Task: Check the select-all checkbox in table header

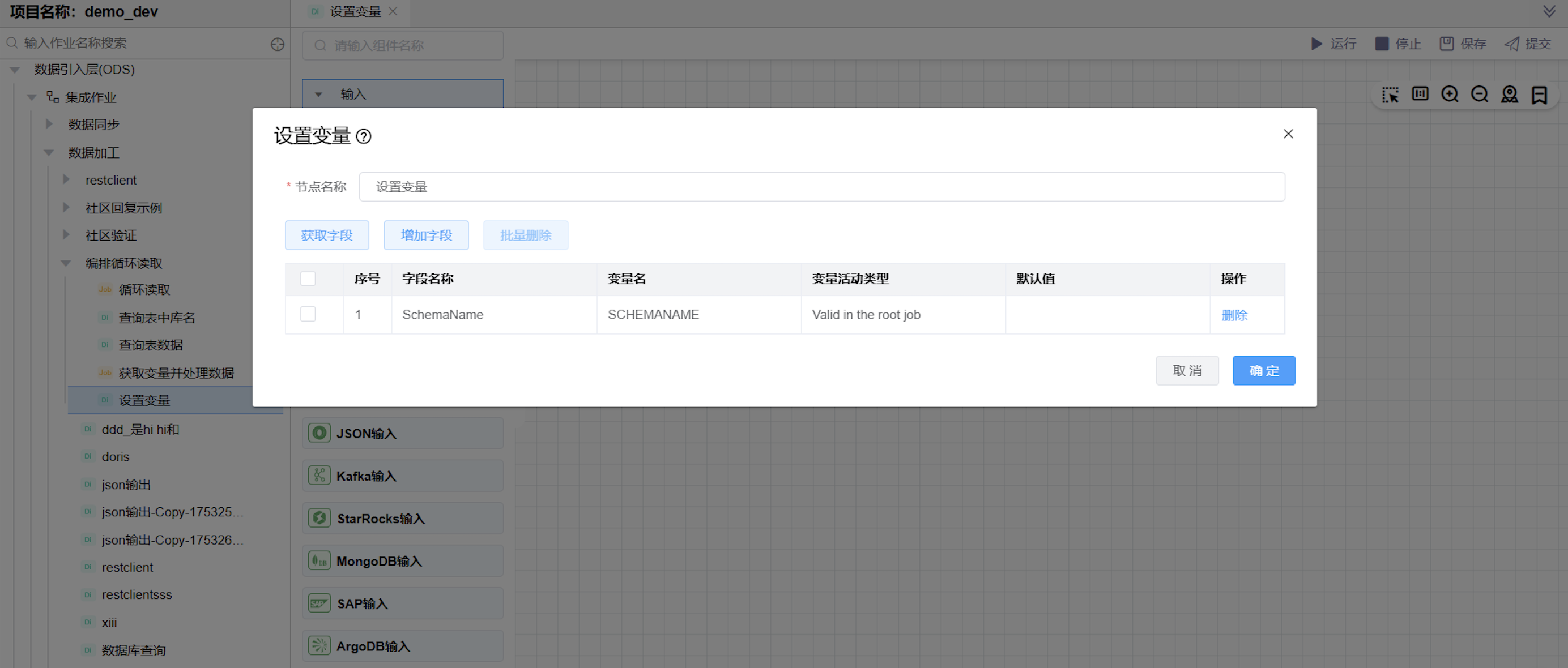Action: coord(308,279)
